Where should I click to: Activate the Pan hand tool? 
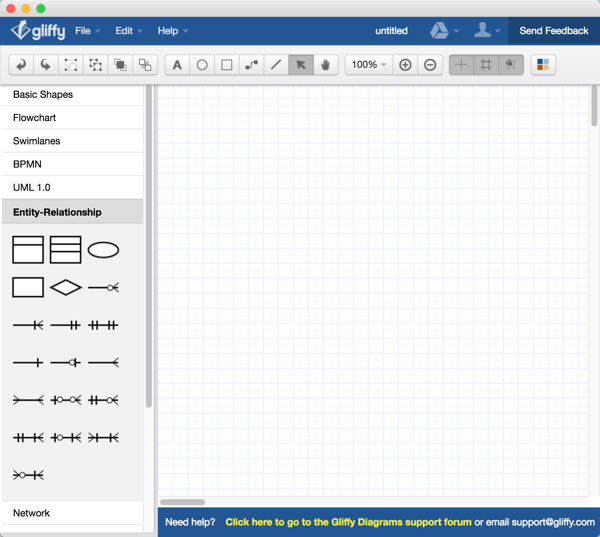325,65
